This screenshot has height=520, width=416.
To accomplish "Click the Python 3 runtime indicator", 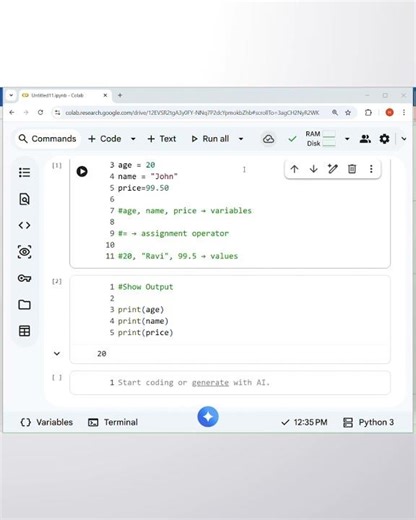I will click(368, 422).
